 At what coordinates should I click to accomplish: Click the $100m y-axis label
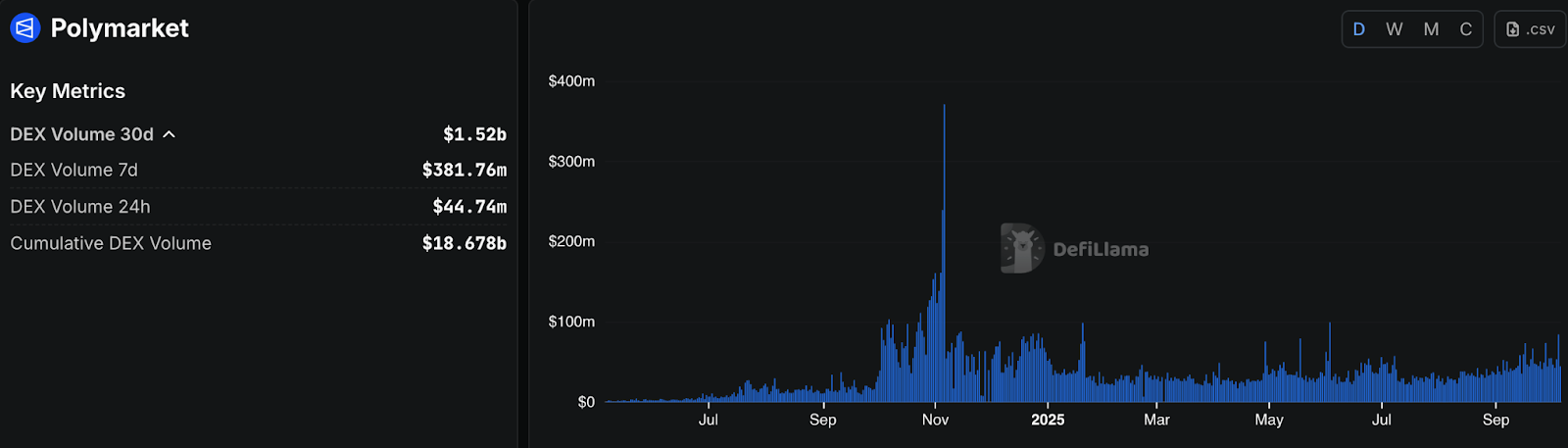tap(571, 322)
